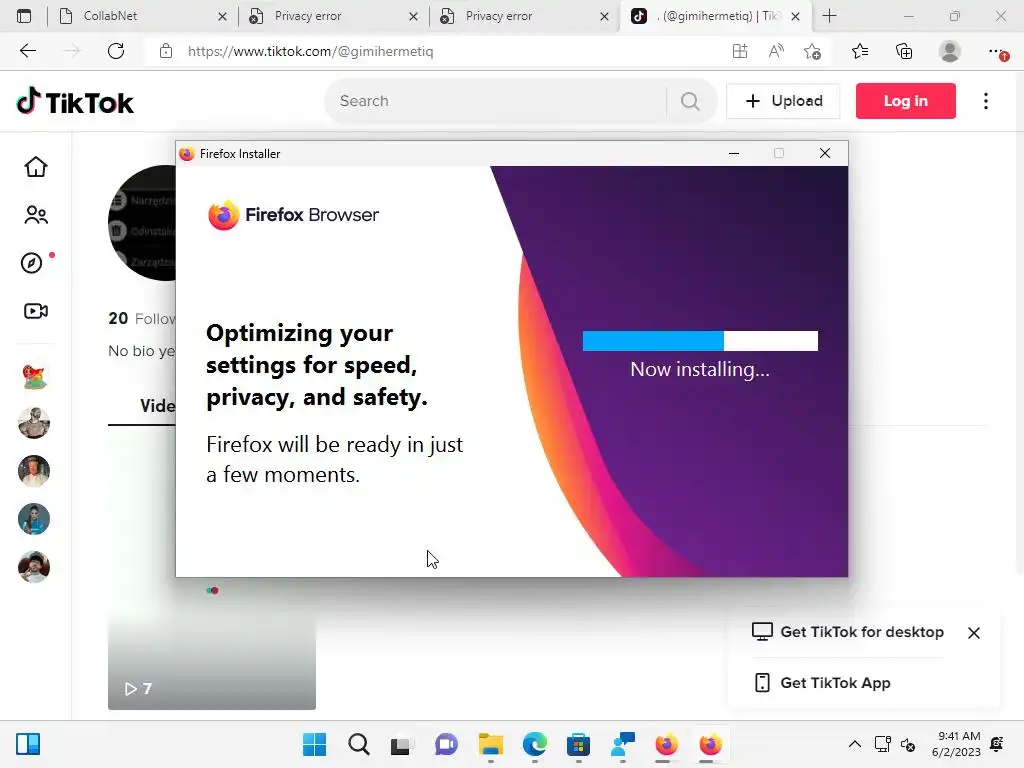Click the Log in button
Viewport: 1024px width, 768px height.
pos(905,101)
